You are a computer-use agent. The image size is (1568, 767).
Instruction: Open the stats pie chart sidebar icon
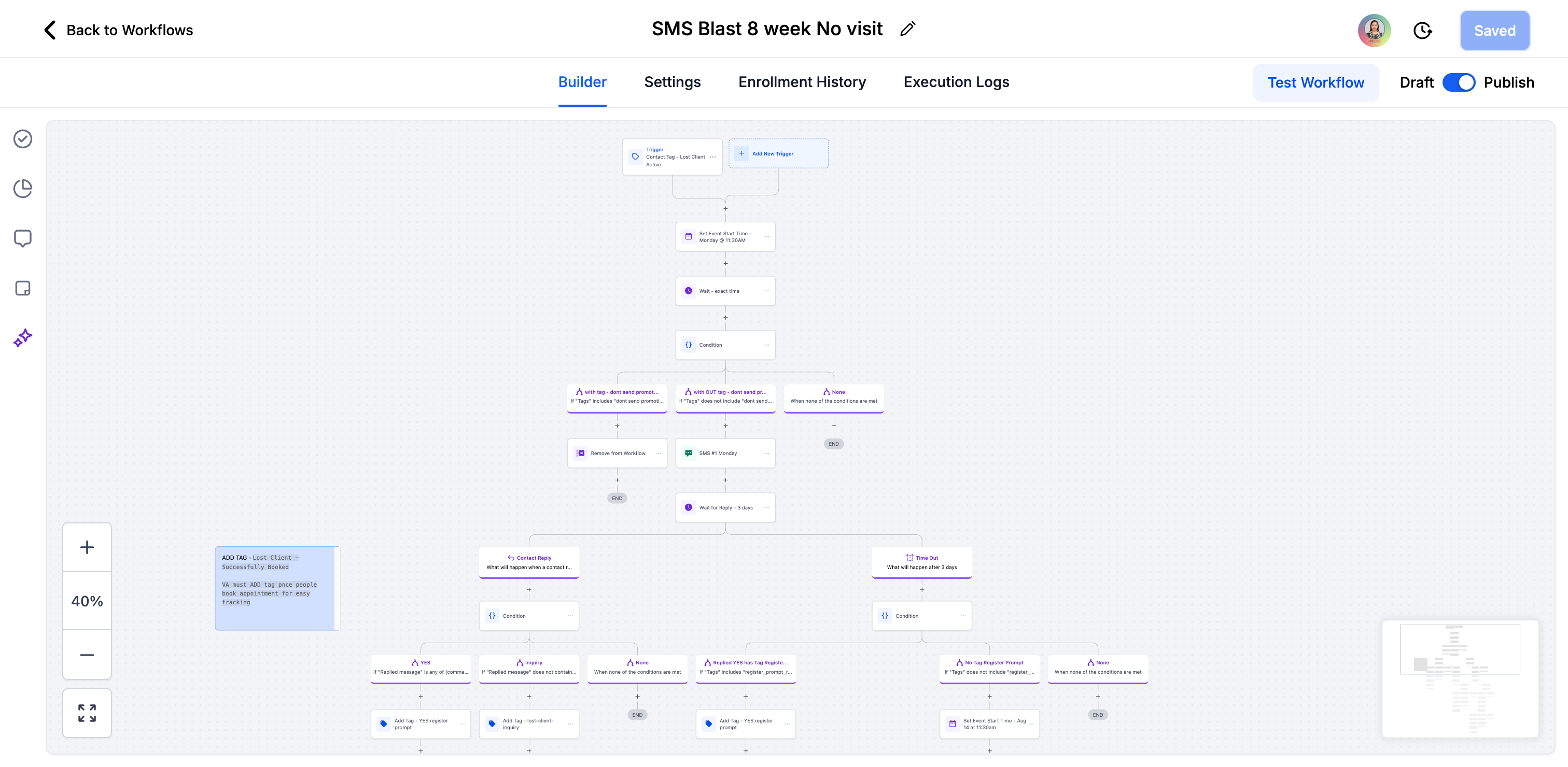coord(23,189)
